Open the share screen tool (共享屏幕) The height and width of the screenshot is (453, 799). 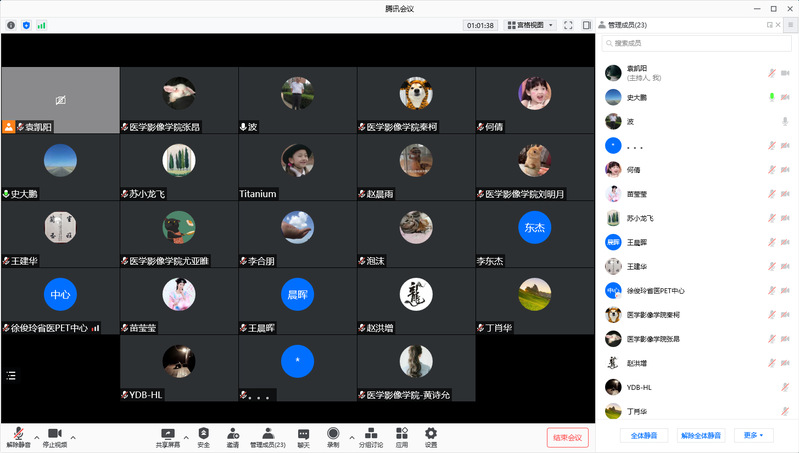click(x=168, y=436)
